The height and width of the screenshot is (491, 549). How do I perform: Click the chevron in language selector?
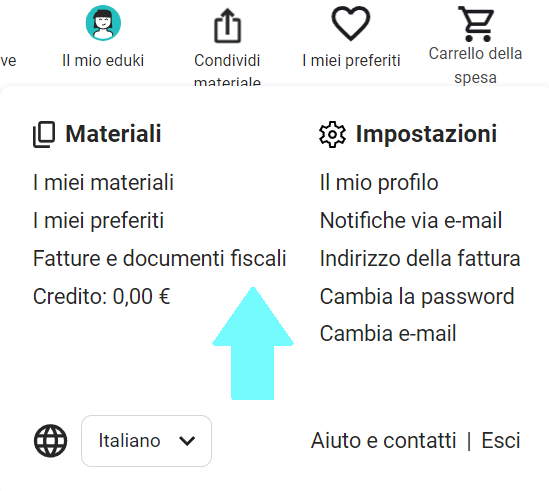coord(187,441)
